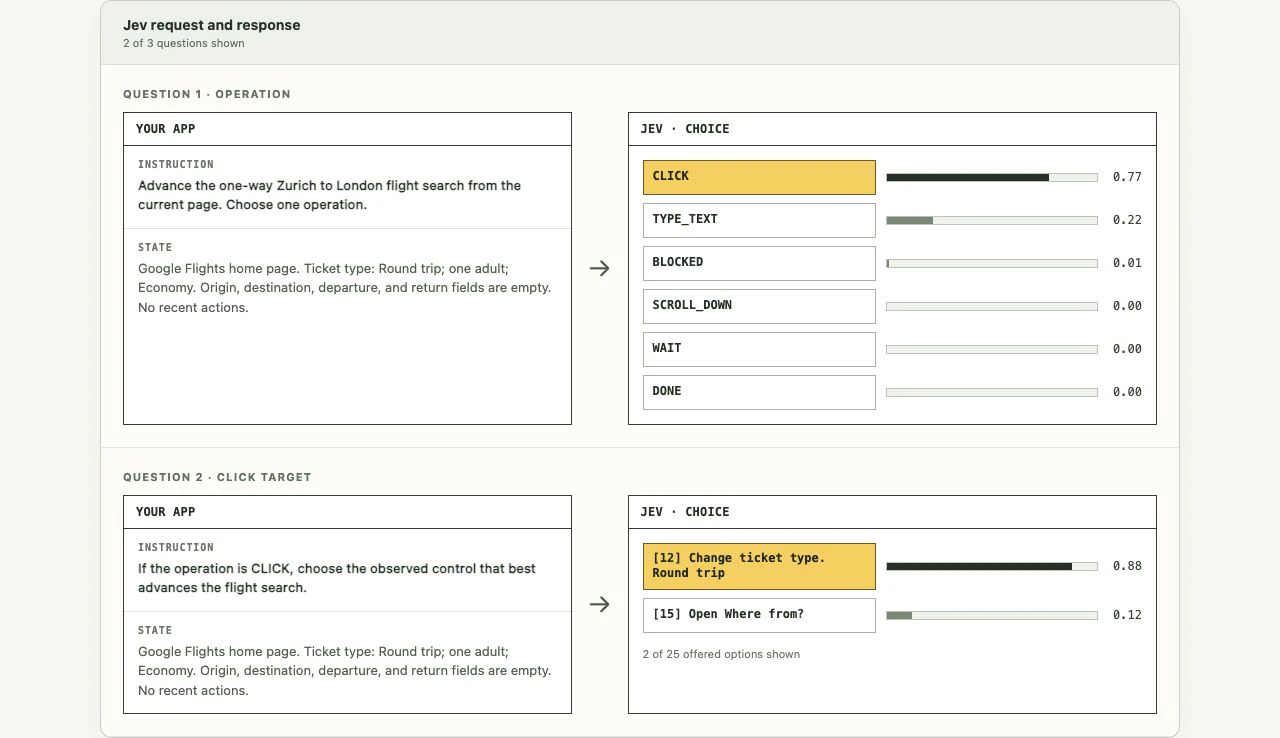Click the probability bar beside BLOCKED
Screen dimensions: 1280x738
(x=992, y=263)
